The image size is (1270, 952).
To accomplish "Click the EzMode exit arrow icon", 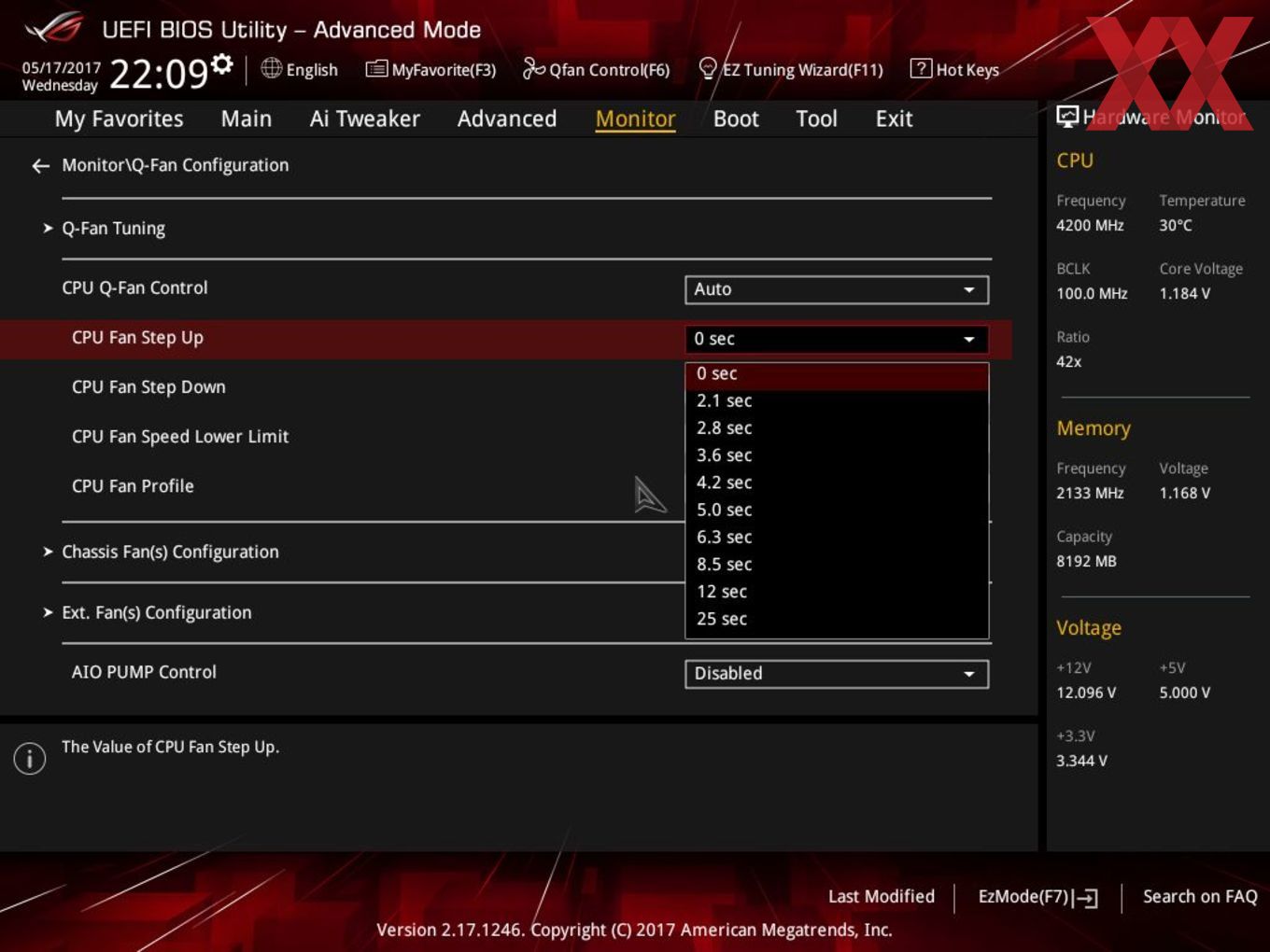I will [1085, 898].
